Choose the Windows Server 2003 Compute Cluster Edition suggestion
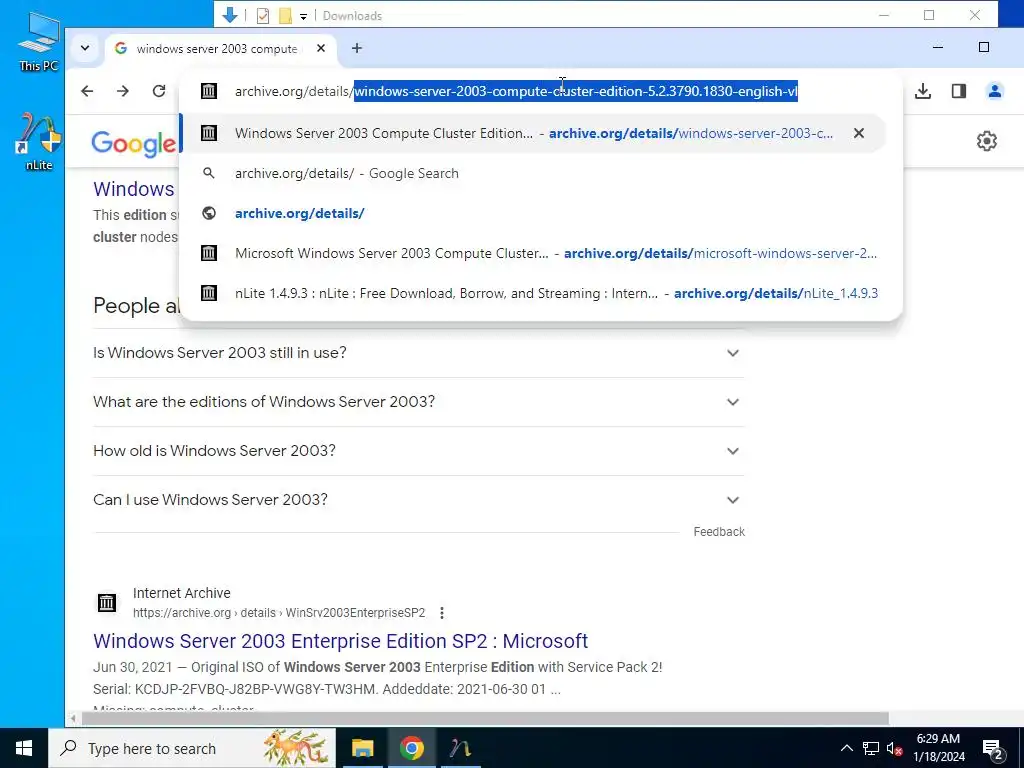 [532, 133]
